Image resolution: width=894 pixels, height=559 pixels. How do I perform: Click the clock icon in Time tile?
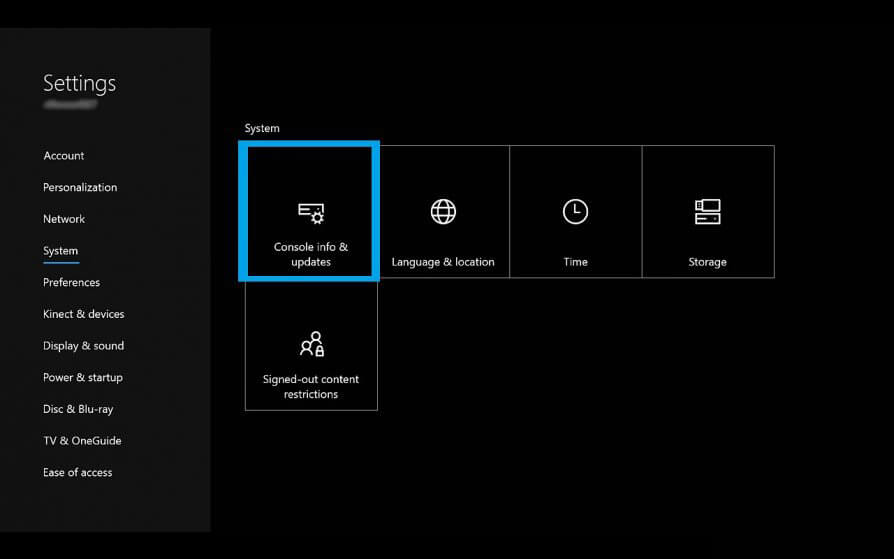(575, 212)
